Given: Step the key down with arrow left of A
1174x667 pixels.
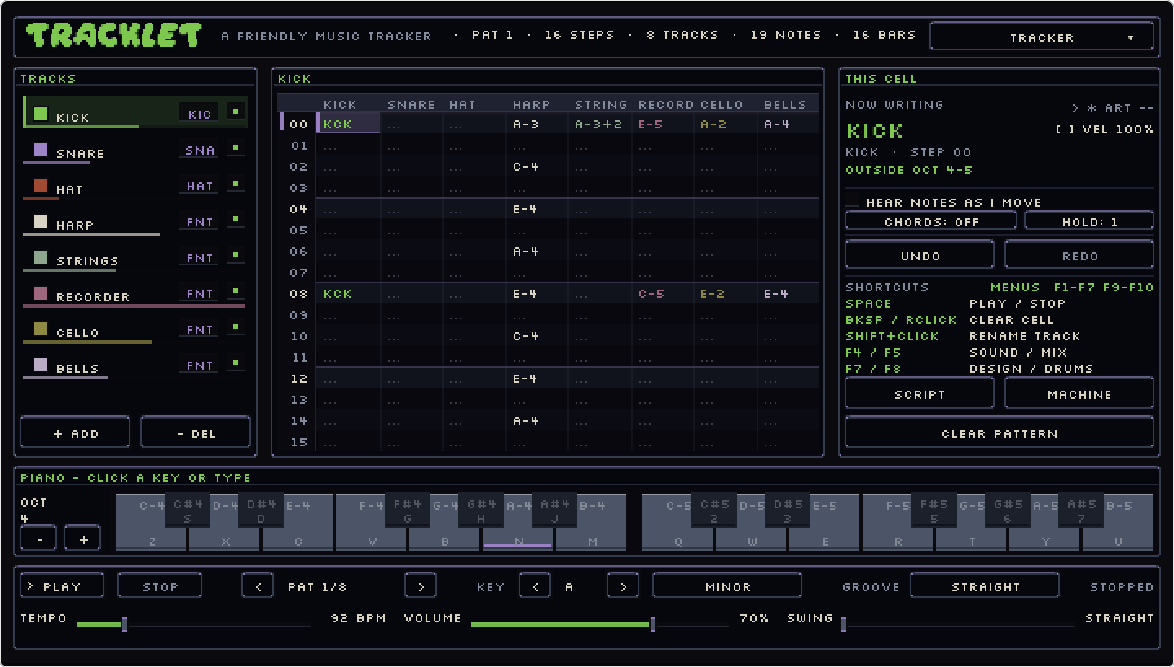Looking at the screenshot, I should click(x=535, y=586).
